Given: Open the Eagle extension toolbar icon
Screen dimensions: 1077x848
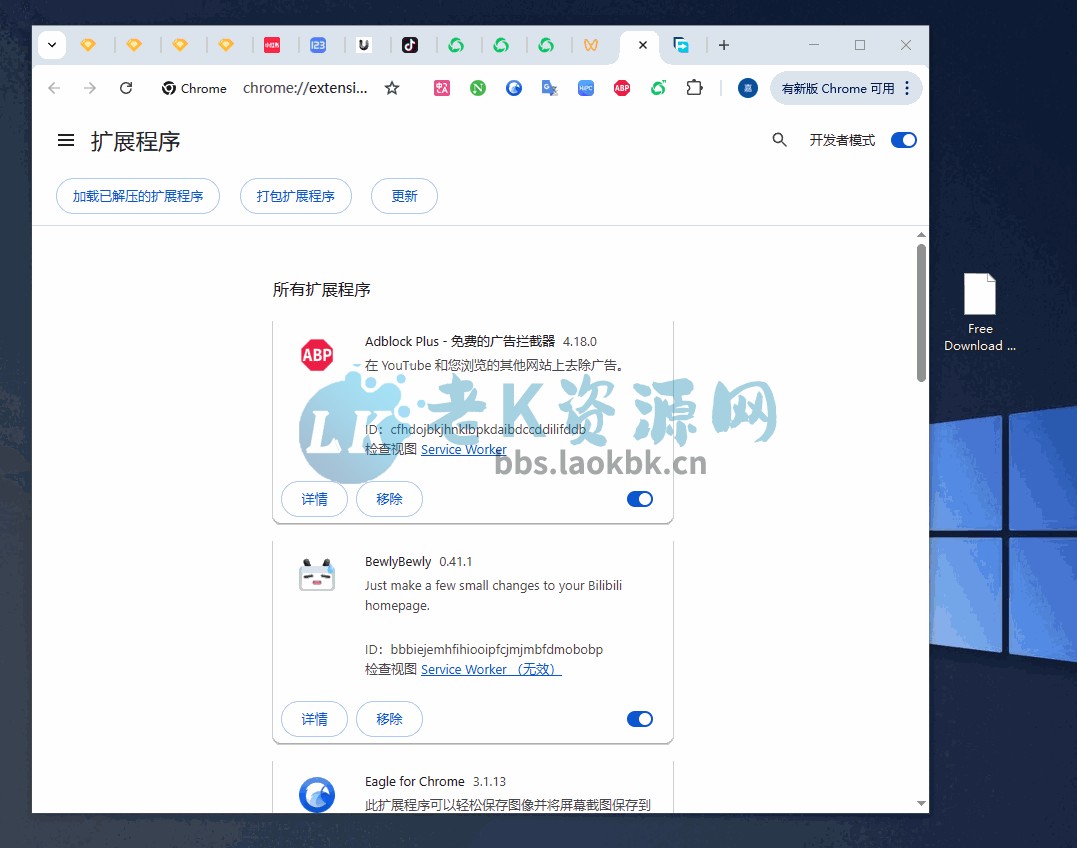Looking at the screenshot, I should [x=514, y=88].
